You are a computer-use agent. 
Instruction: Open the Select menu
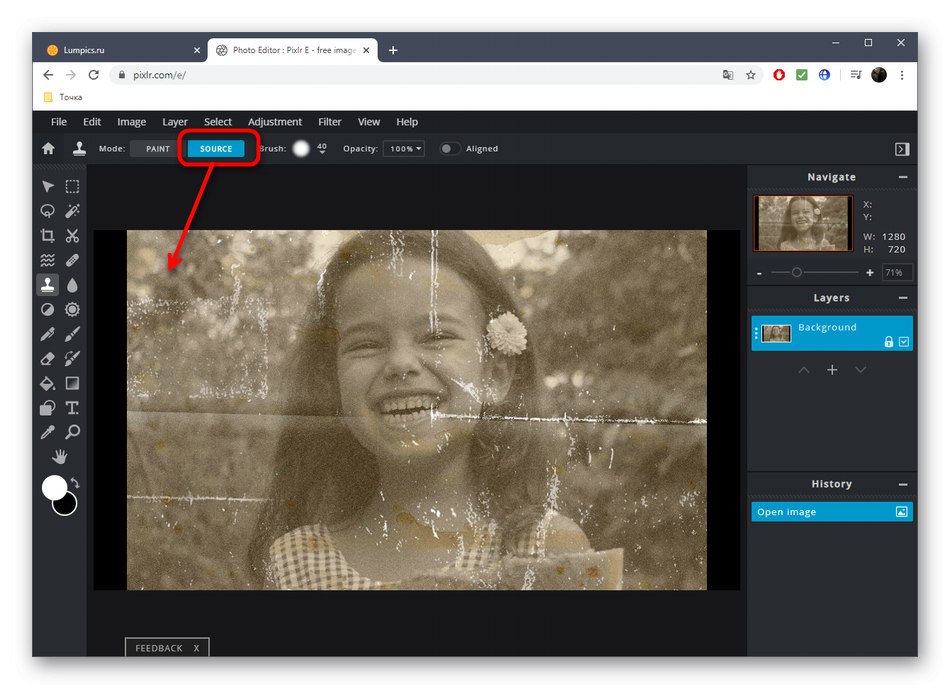point(218,122)
